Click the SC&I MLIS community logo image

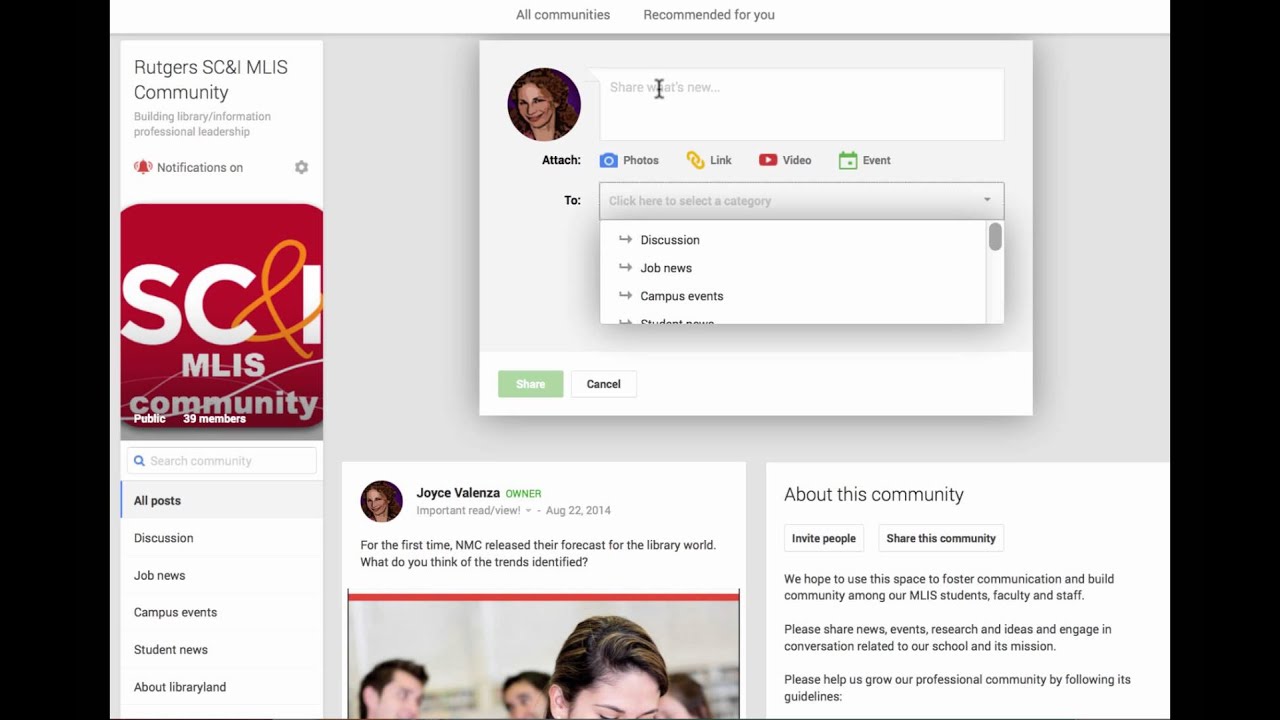point(222,316)
